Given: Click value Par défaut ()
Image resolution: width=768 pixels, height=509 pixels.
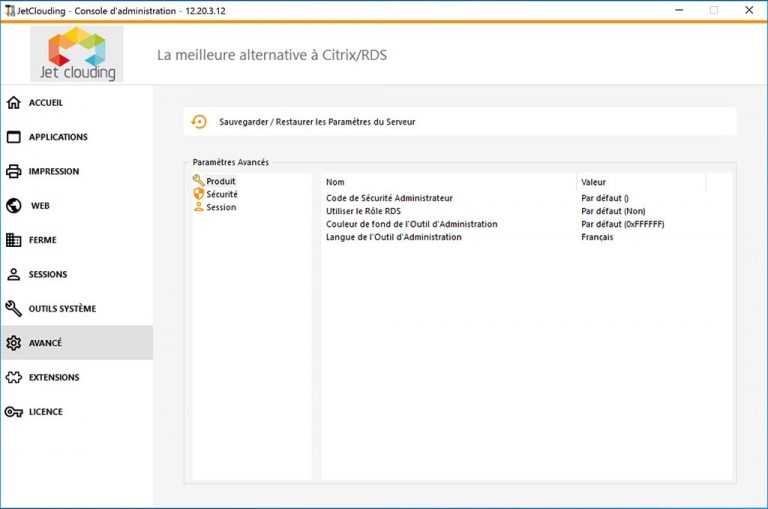Looking at the screenshot, I should pyautogui.click(x=605, y=198).
